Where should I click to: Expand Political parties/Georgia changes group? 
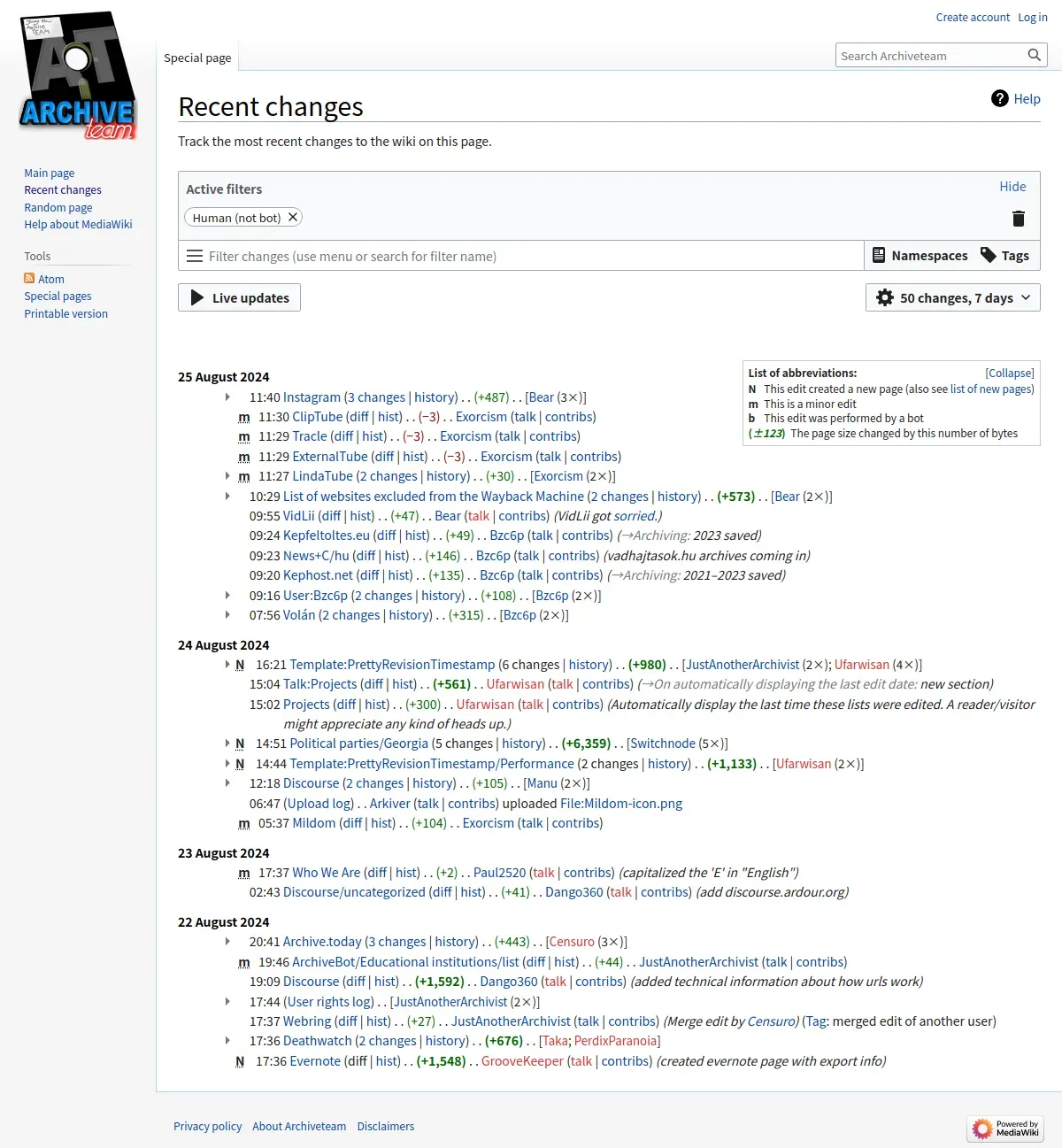pyautogui.click(x=227, y=744)
